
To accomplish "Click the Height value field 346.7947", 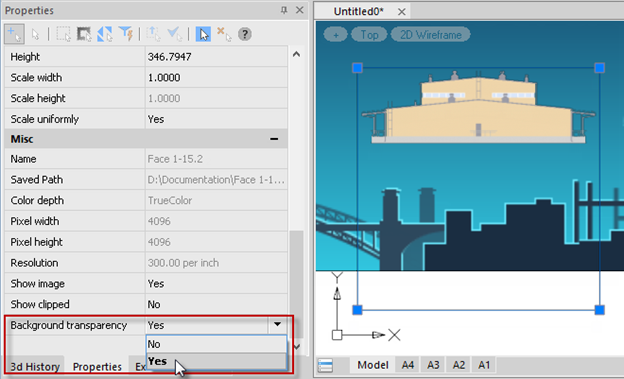I will pos(216,57).
